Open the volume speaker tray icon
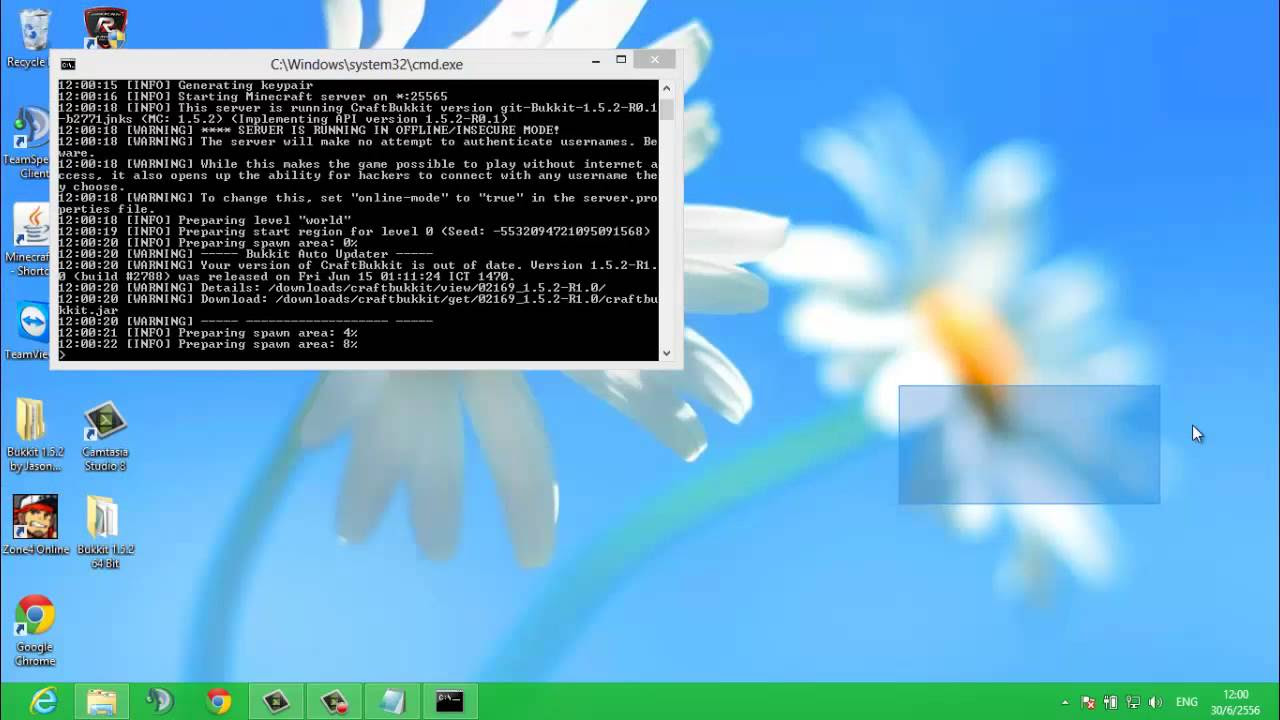This screenshot has width=1280, height=720. (x=1156, y=702)
